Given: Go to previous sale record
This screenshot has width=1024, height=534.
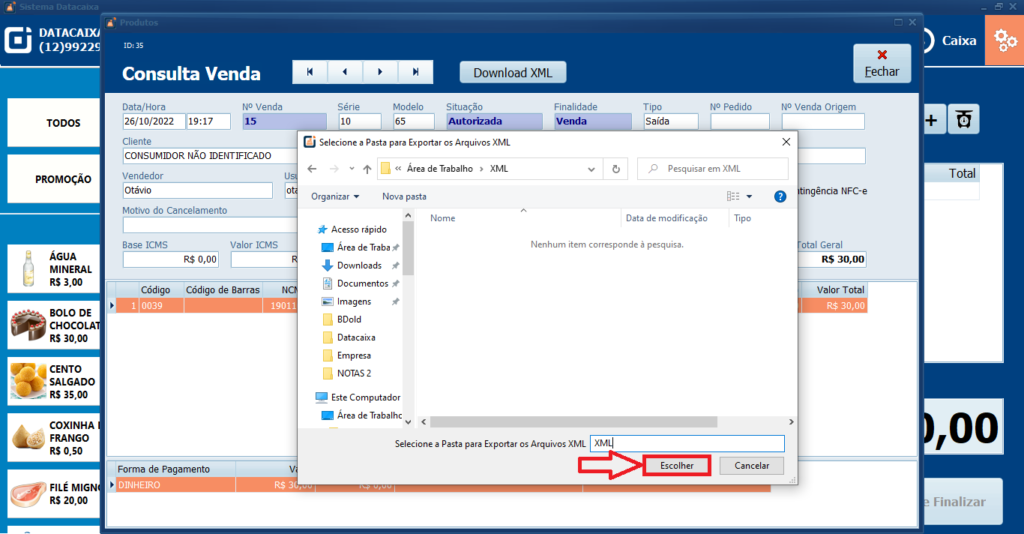Looking at the screenshot, I should coord(345,72).
